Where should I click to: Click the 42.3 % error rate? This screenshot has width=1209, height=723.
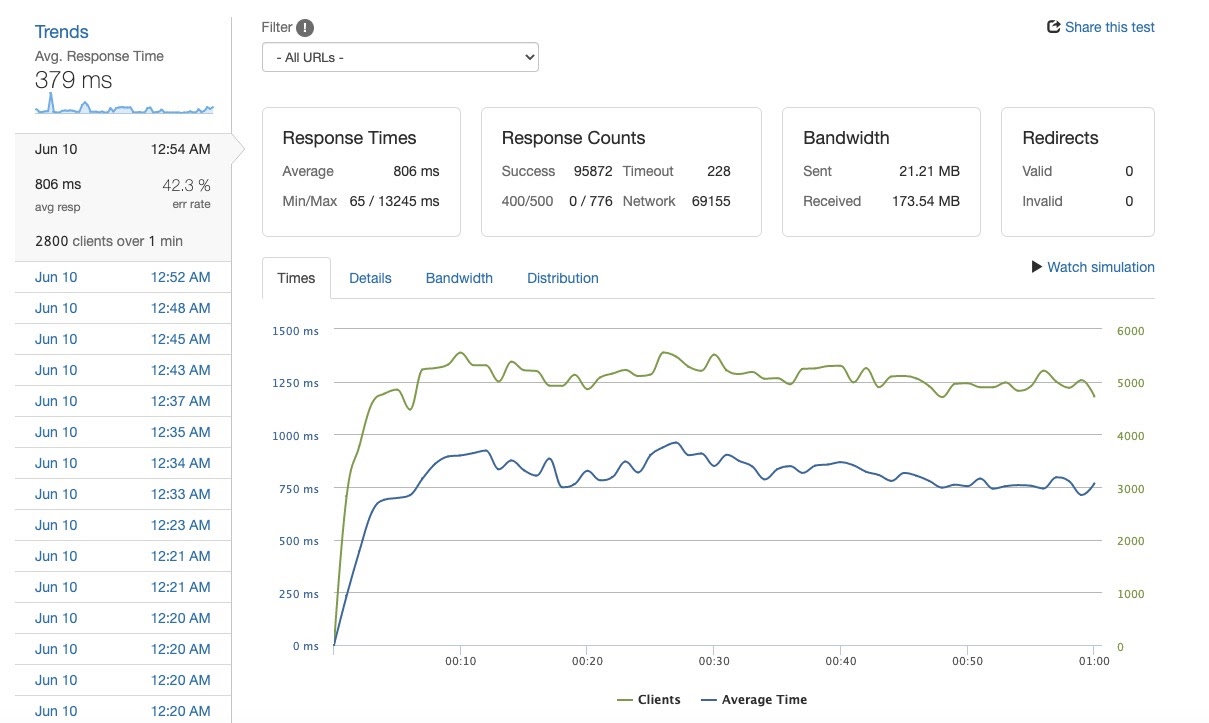[x=186, y=185]
